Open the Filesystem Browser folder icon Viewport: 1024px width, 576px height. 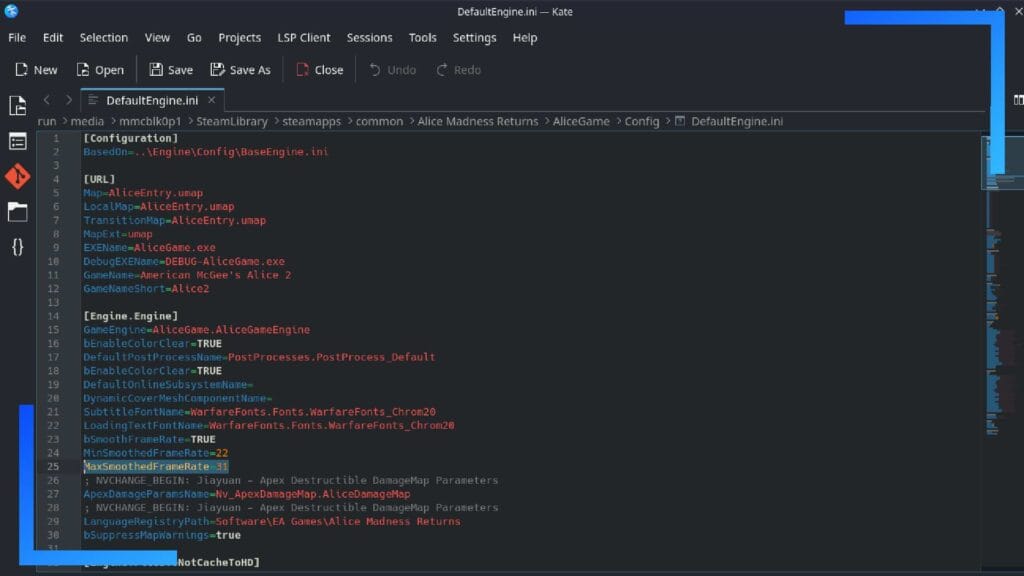pyautogui.click(x=17, y=211)
